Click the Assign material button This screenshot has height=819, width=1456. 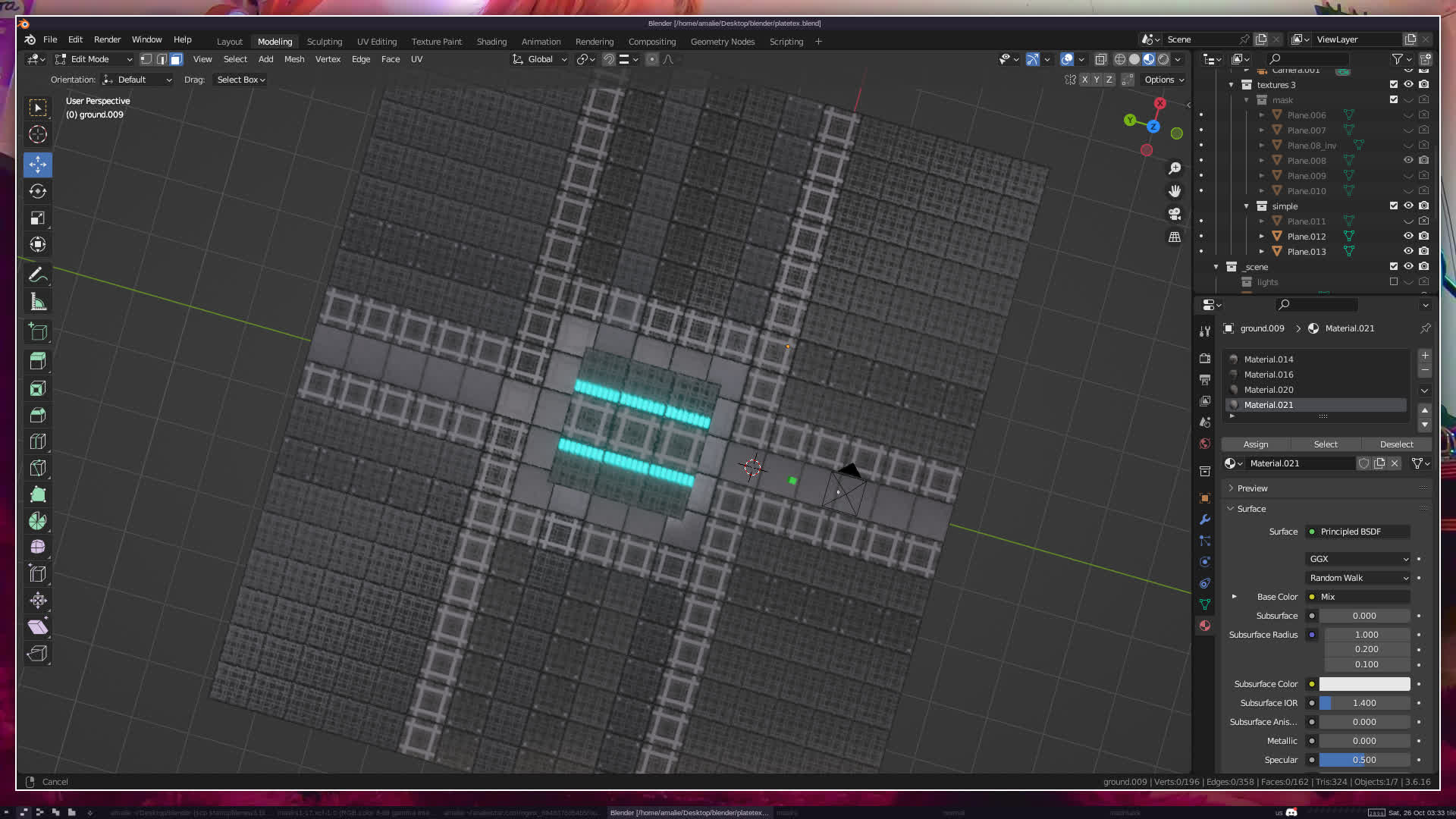tap(1256, 444)
